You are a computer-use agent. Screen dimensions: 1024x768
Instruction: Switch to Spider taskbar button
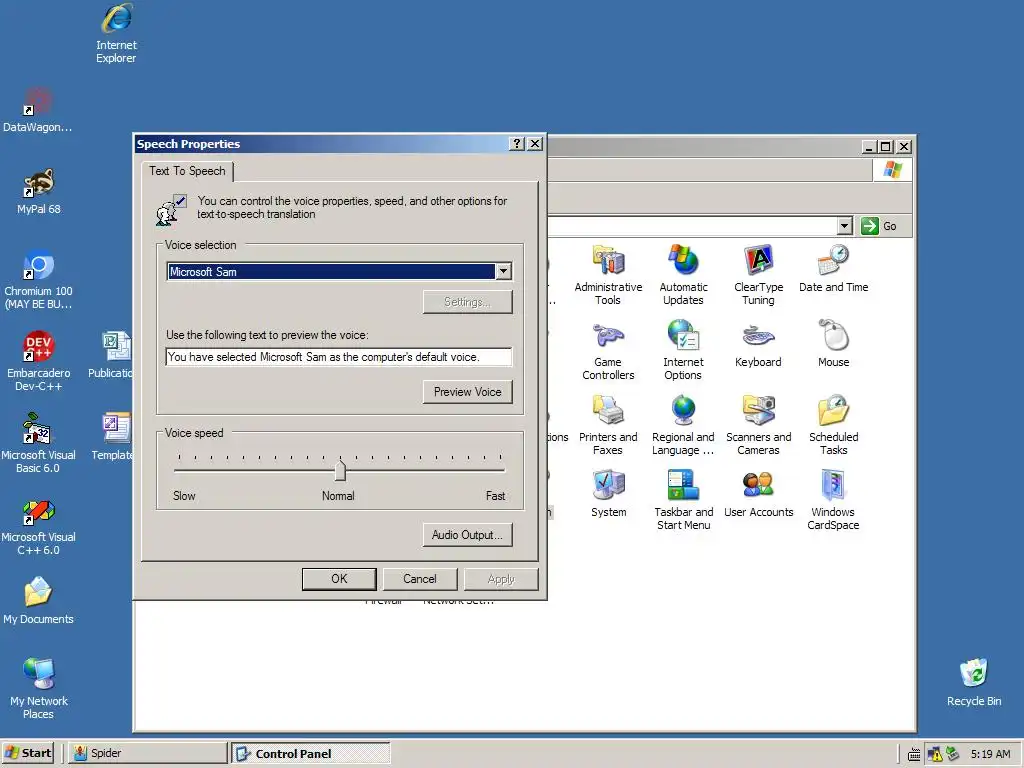(x=148, y=753)
